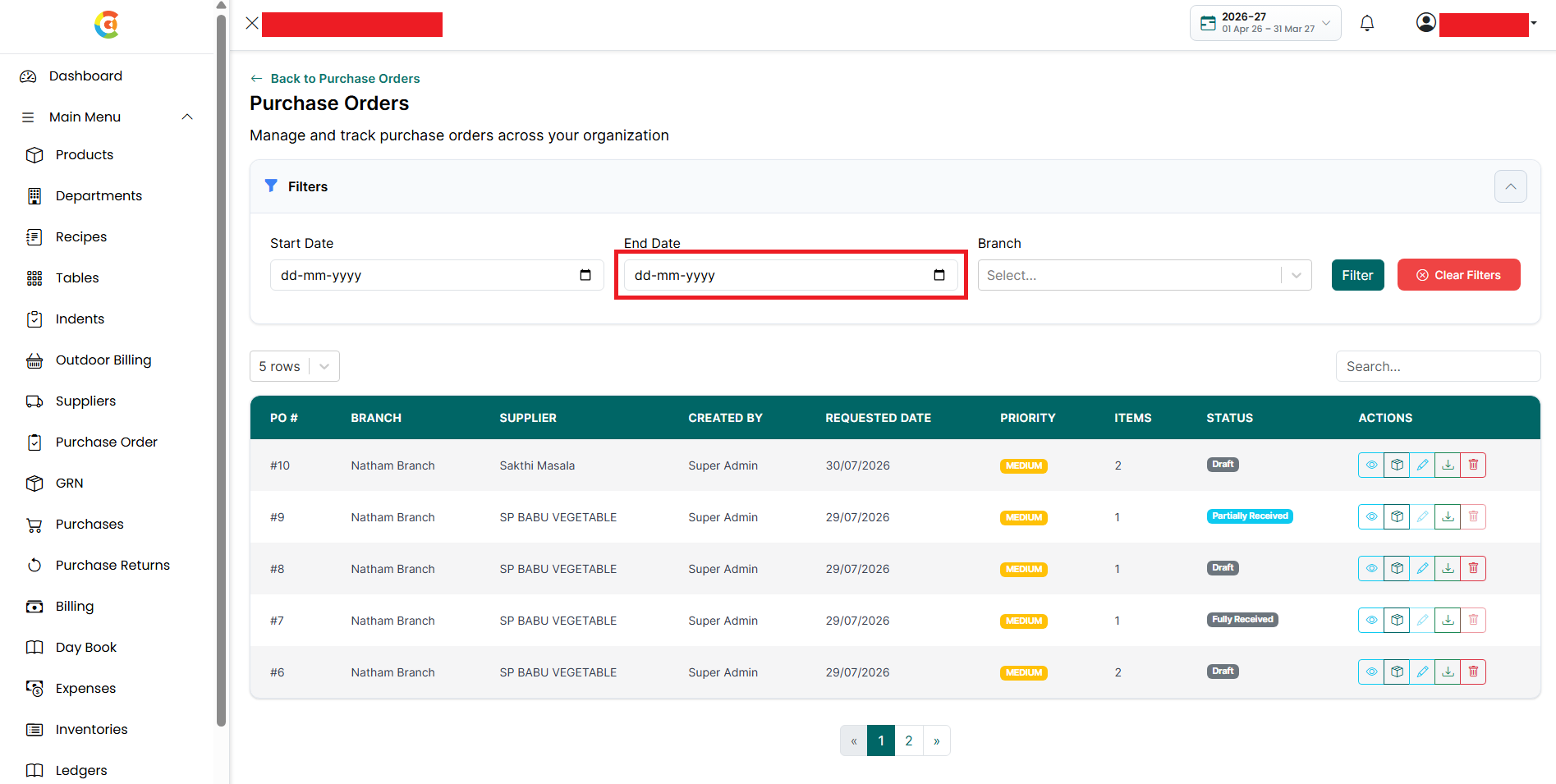Download purchase order #6
The width and height of the screenshot is (1556, 784).
point(1448,672)
